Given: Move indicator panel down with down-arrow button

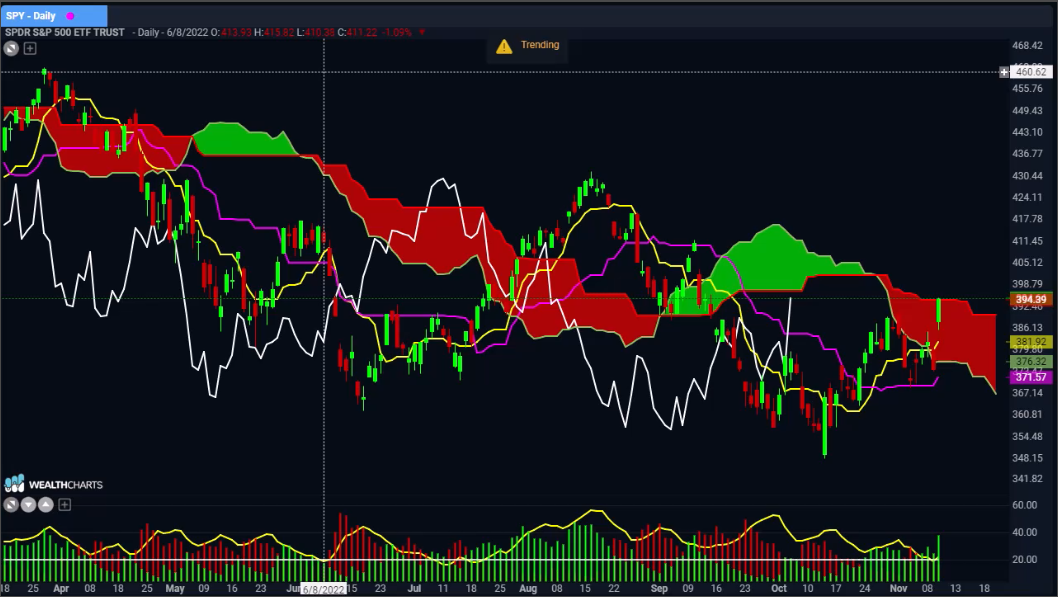Looking at the screenshot, I should [28, 505].
